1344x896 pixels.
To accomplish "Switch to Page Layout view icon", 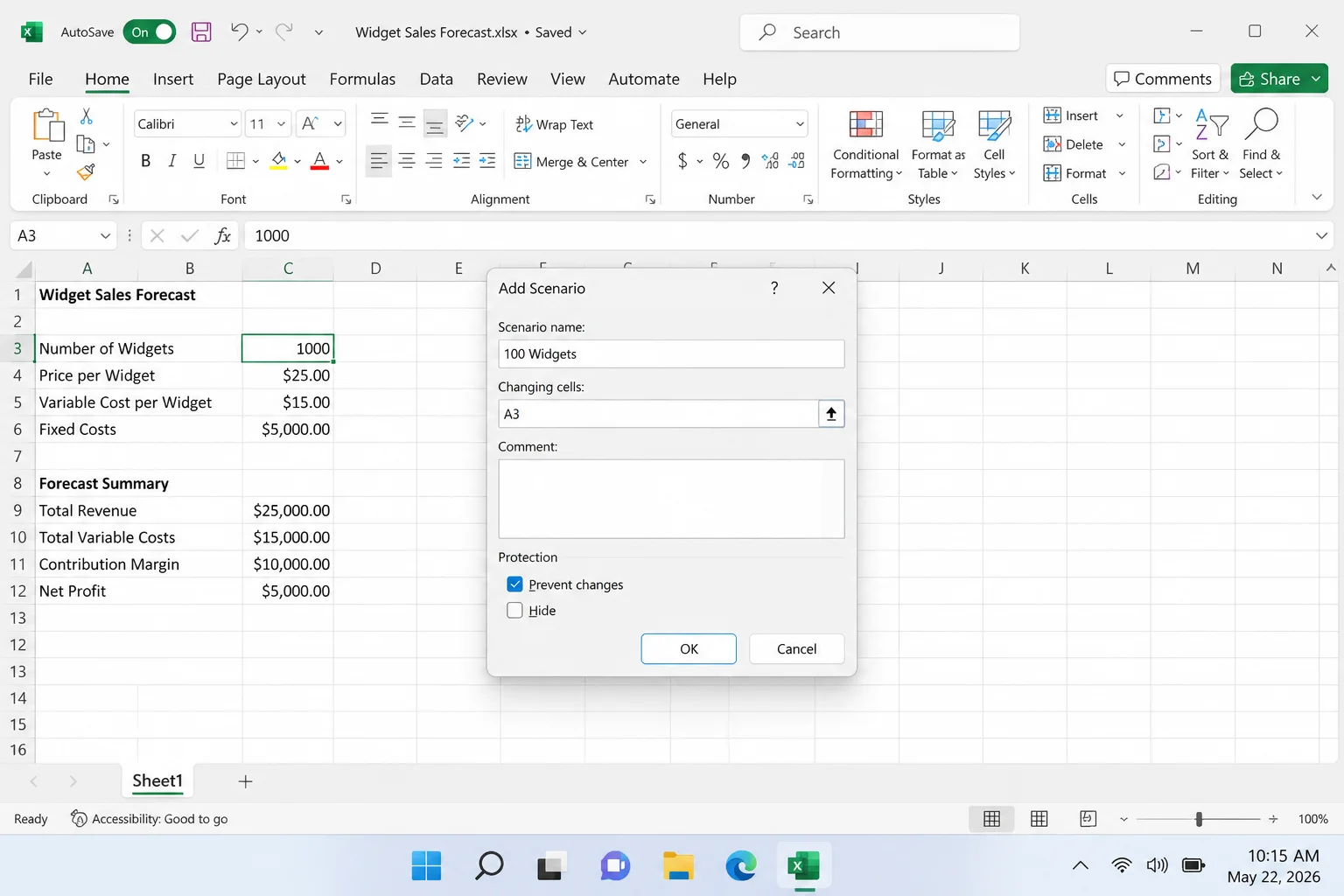I will [1039, 819].
